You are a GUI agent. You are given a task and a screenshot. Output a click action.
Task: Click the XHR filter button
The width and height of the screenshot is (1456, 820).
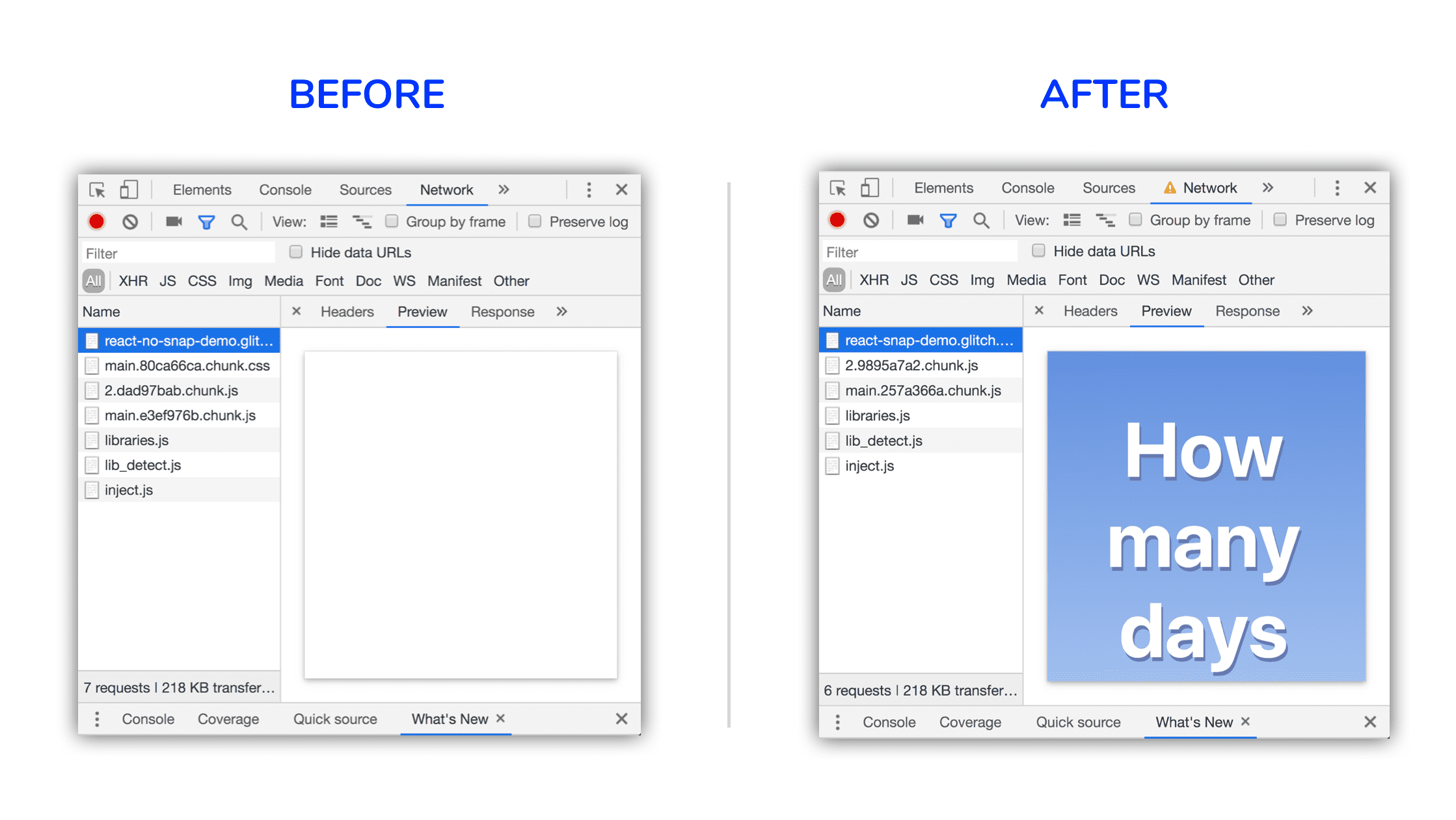point(133,281)
